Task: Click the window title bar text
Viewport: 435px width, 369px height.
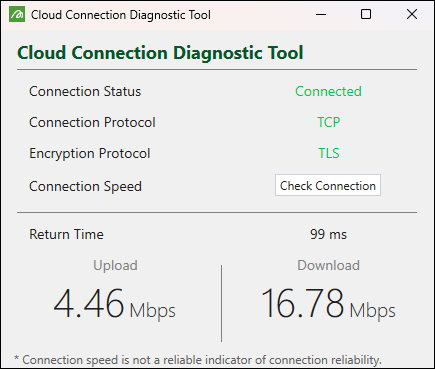Action: click(x=121, y=15)
